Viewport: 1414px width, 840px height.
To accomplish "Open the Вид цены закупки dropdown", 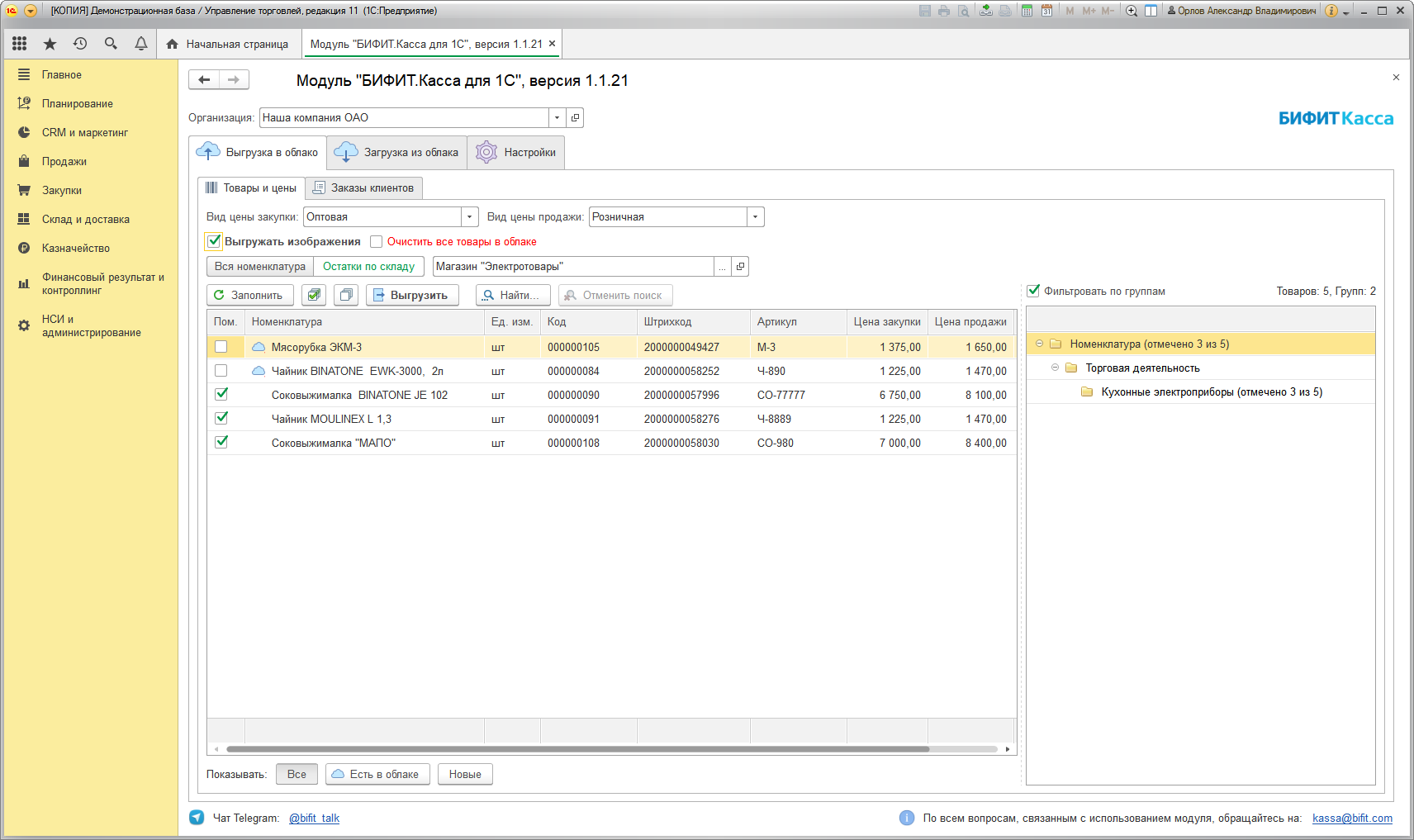I will [470, 217].
